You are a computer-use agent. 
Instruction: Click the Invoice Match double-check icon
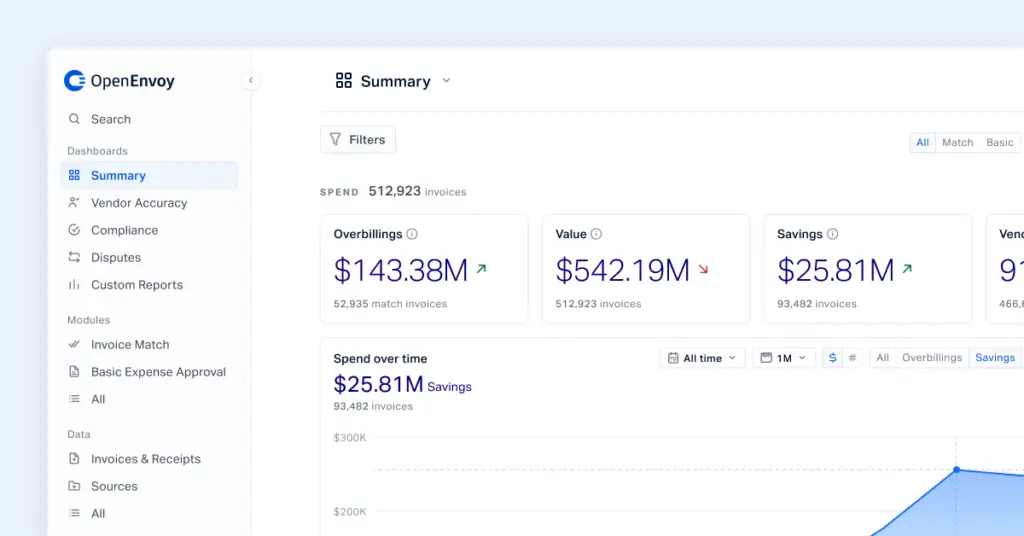pyautogui.click(x=74, y=344)
